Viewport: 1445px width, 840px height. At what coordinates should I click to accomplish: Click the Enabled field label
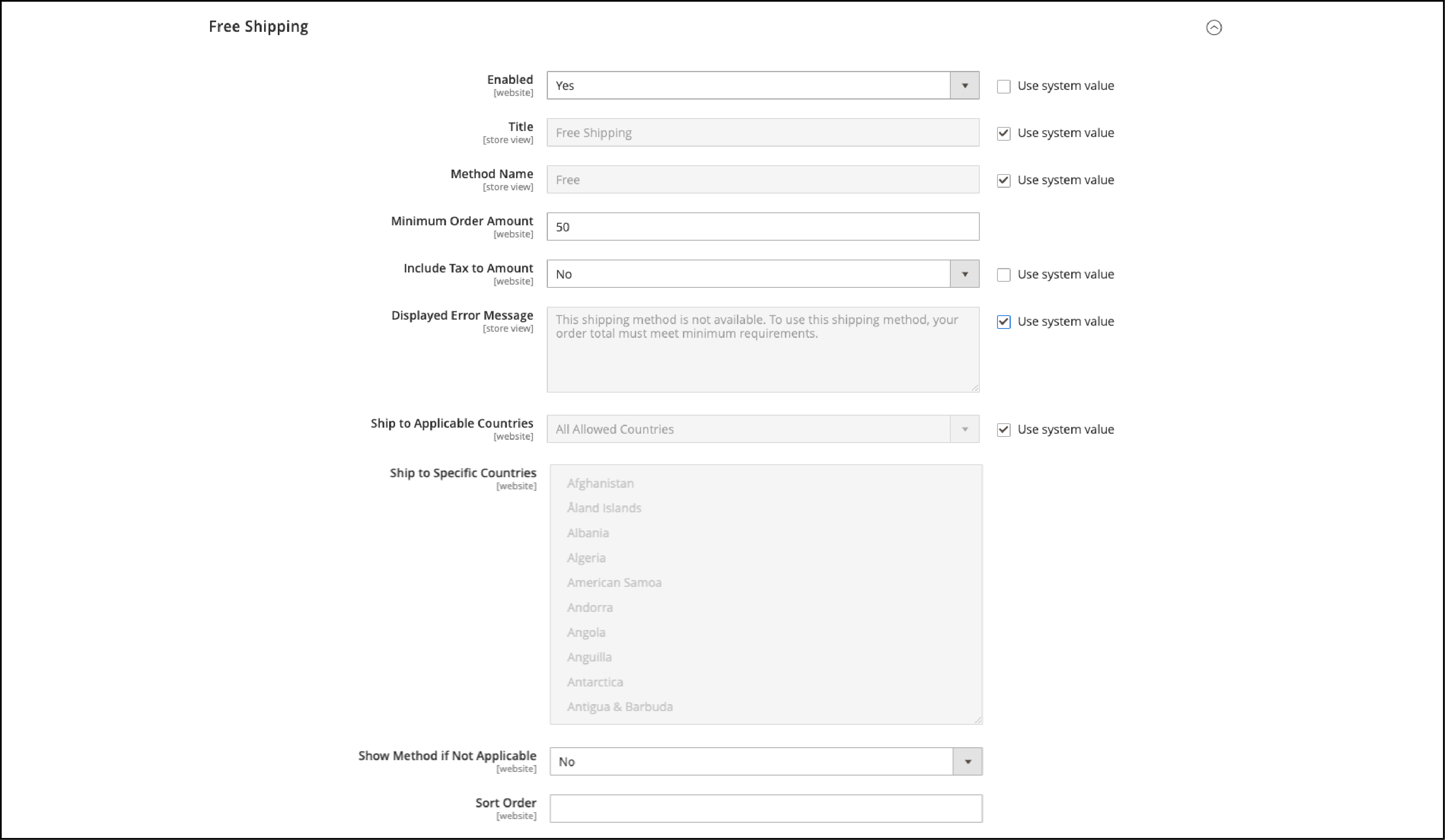click(x=510, y=80)
